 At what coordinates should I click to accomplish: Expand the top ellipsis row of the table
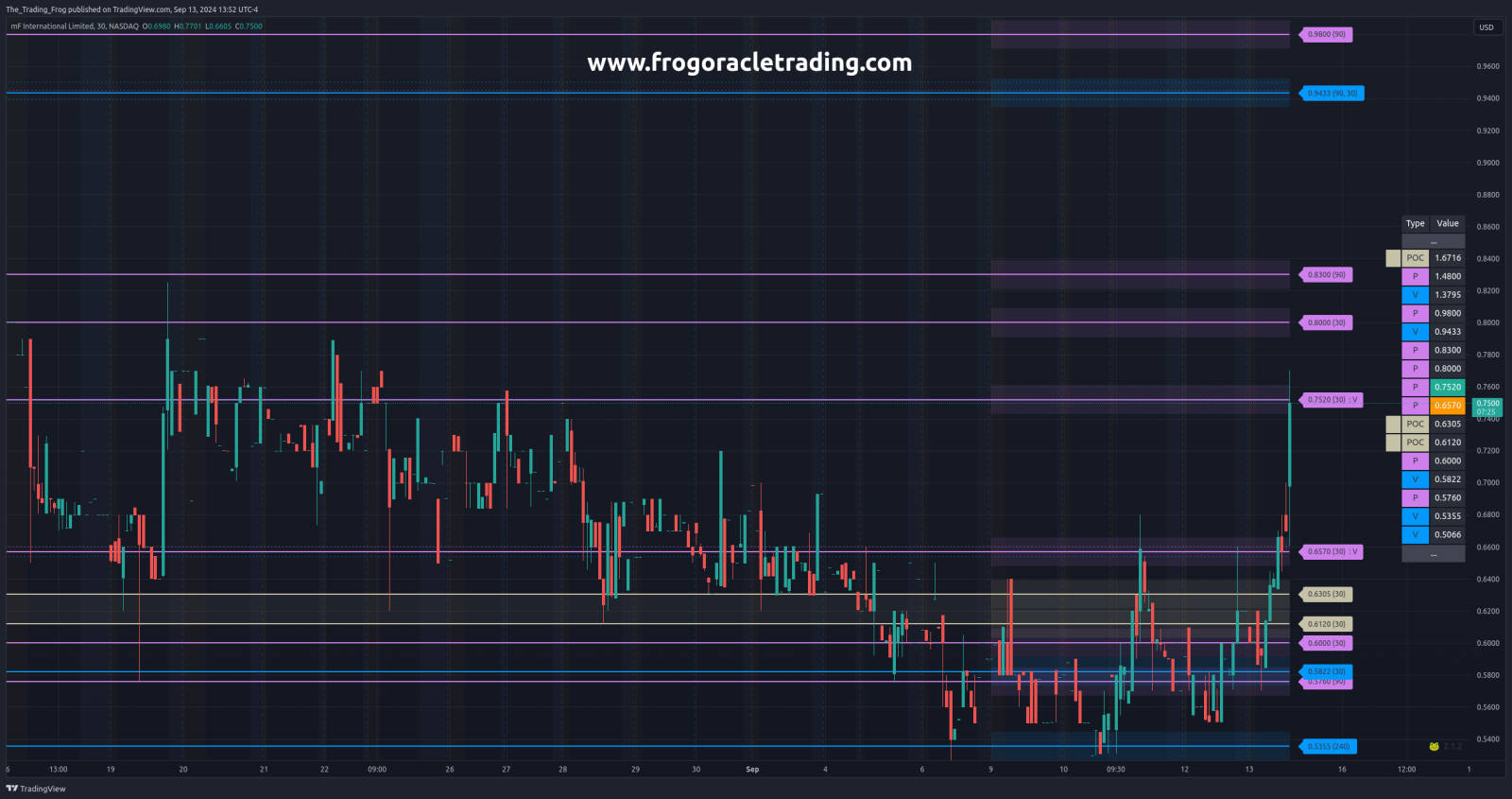tap(1434, 241)
